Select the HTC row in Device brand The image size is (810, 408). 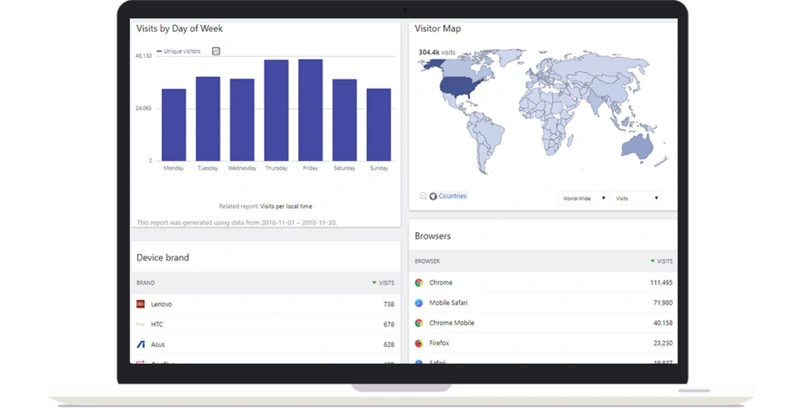pyautogui.click(x=265, y=324)
